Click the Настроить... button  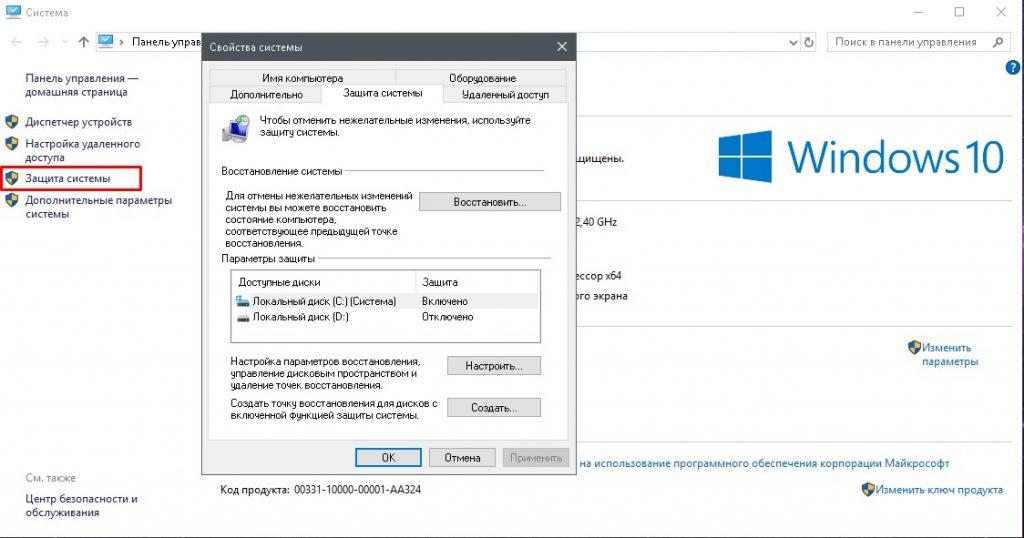(494, 366)
